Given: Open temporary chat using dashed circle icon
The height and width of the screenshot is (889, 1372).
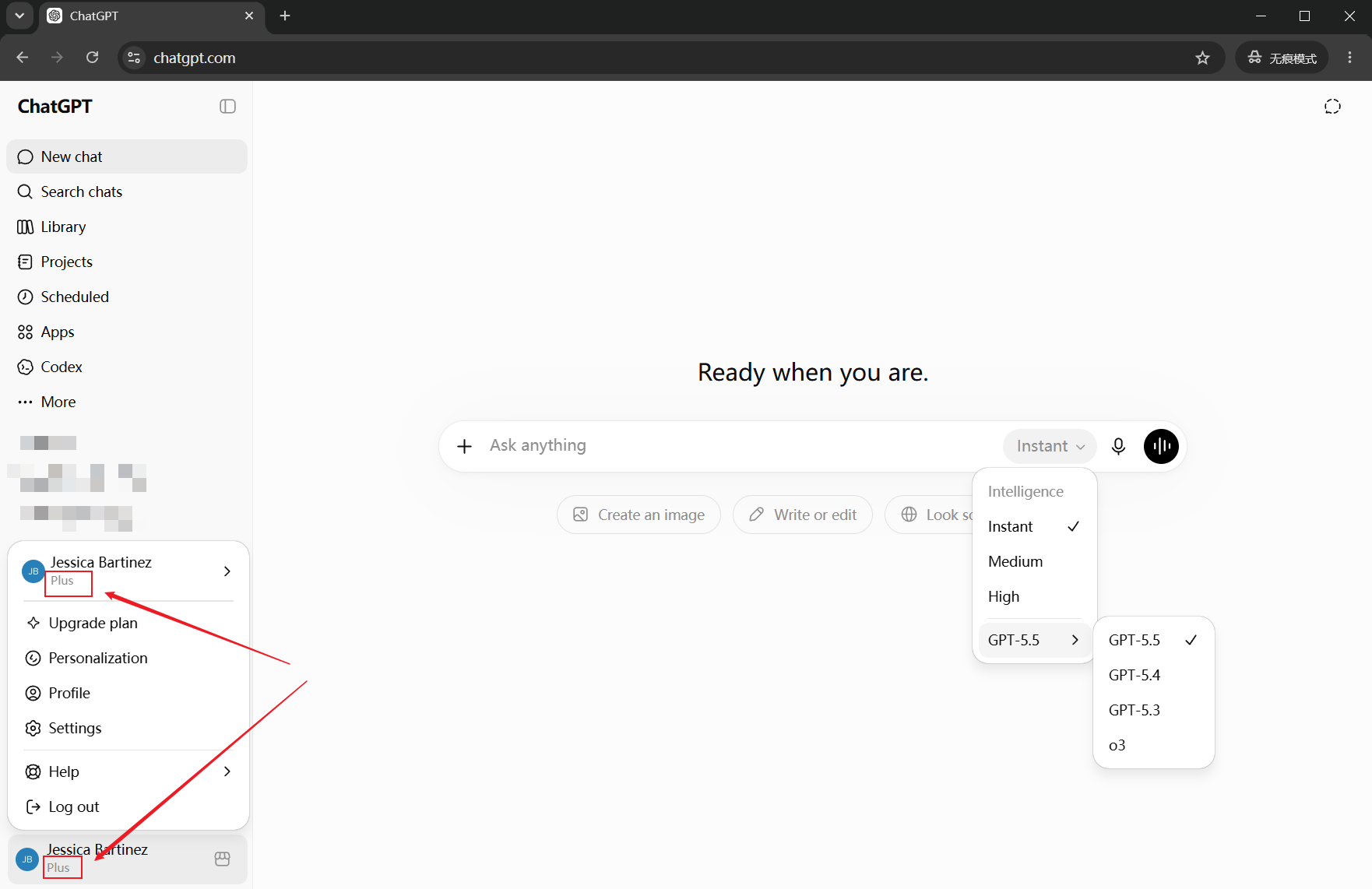Looking at the screenshot, I should 1332,107.
